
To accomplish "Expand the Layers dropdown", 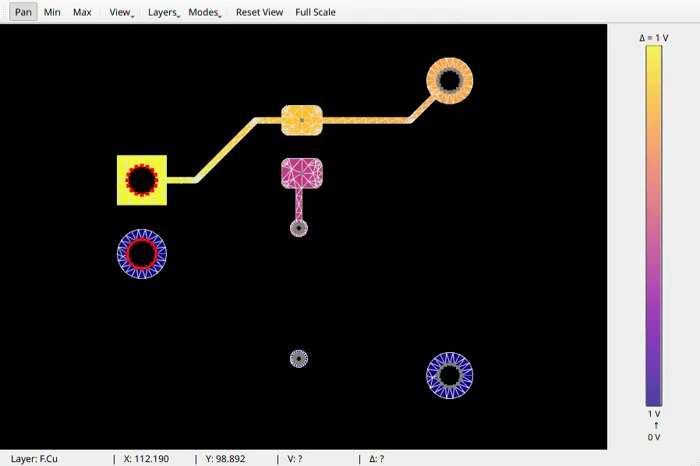I will (x=163, y=12).
